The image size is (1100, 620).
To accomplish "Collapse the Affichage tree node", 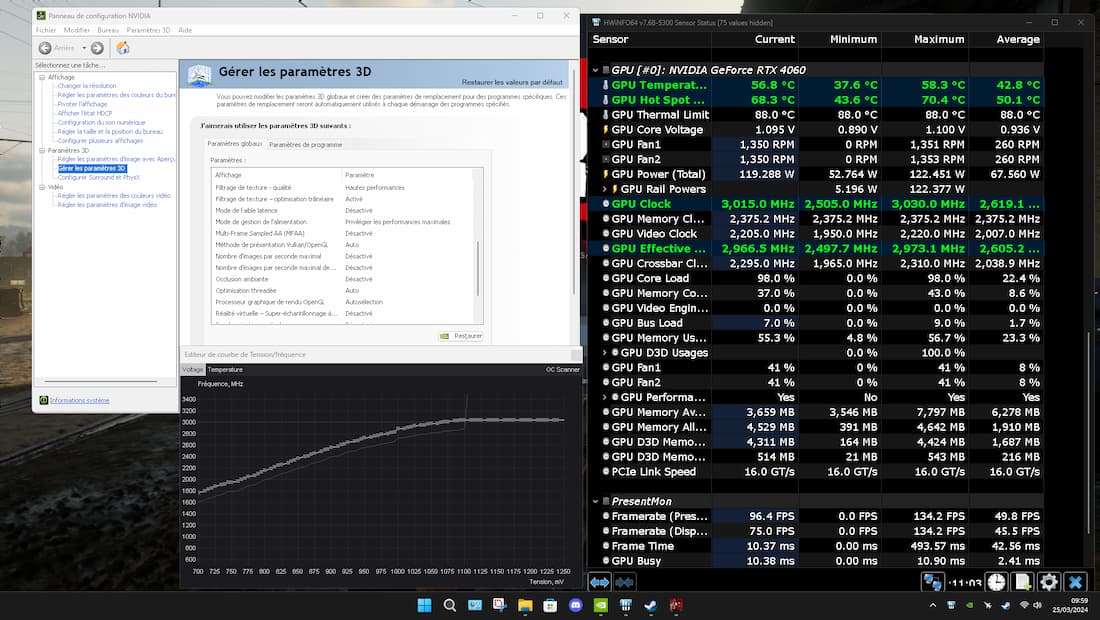I will pyautogui.click(x=42, y=77).
